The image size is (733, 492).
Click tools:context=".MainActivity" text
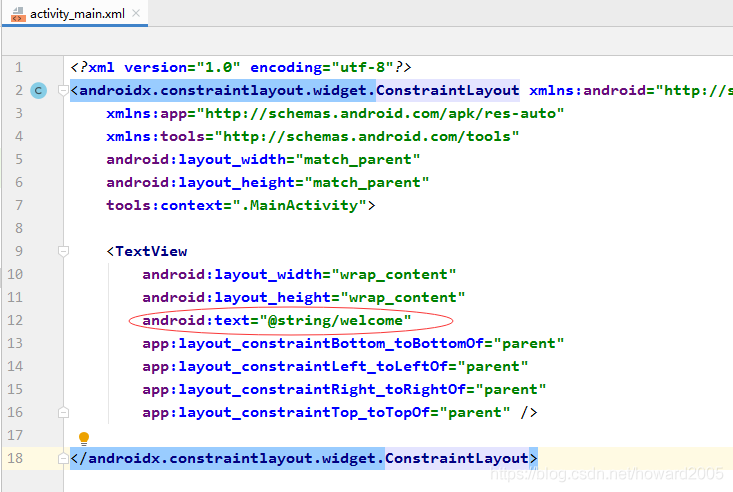(x=241, y=205)
